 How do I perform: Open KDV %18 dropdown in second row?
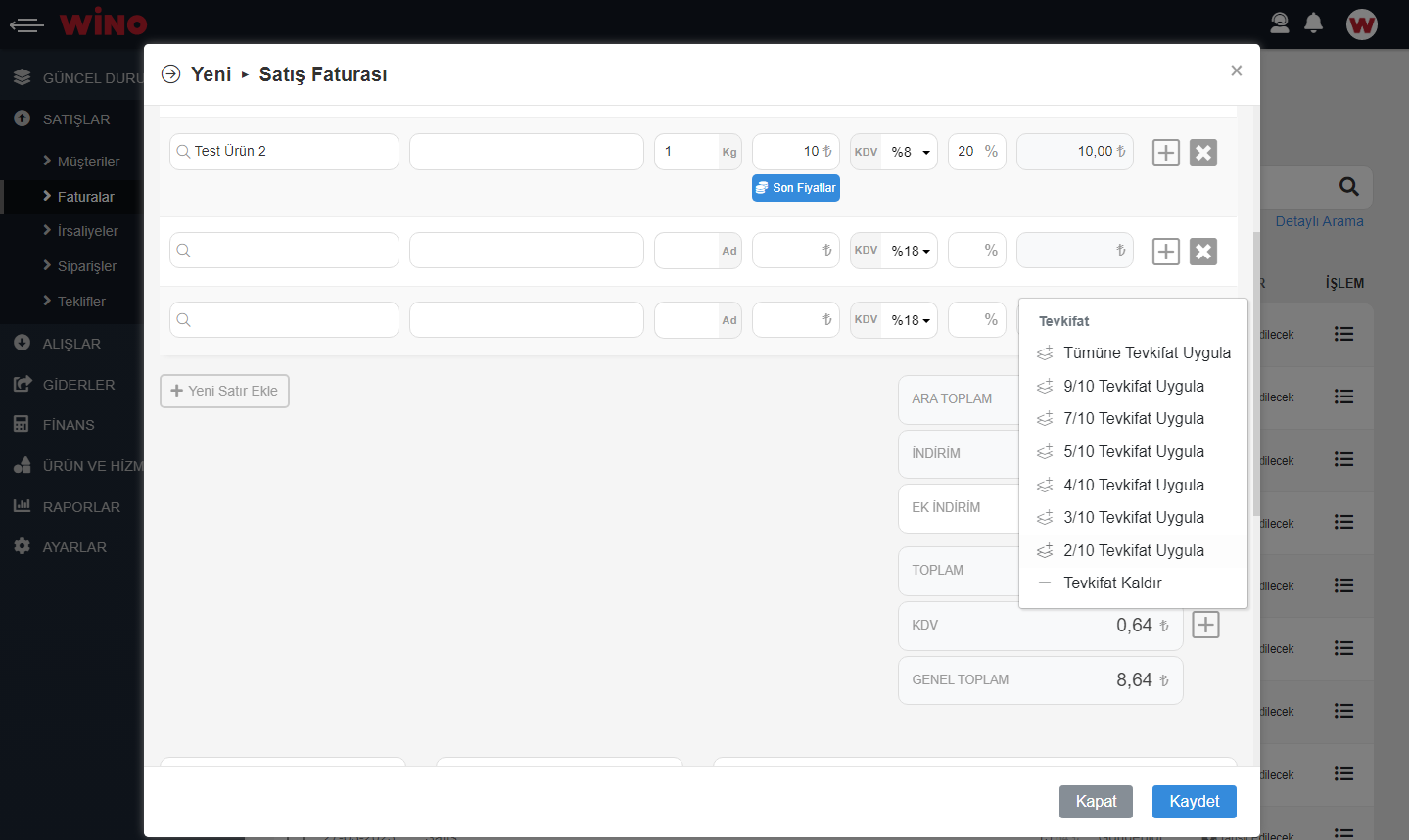[910, 251]
